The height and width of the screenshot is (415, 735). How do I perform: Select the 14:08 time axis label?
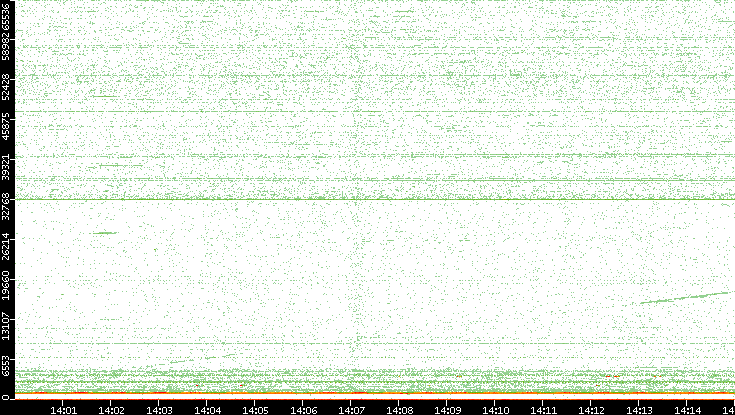coord(399,410)
